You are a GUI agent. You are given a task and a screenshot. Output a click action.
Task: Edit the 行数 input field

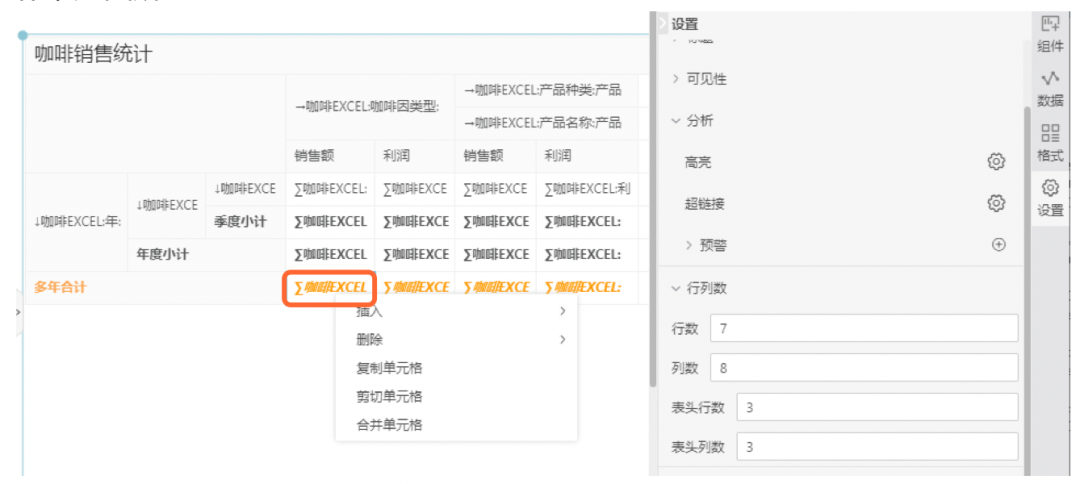(864, 328)
